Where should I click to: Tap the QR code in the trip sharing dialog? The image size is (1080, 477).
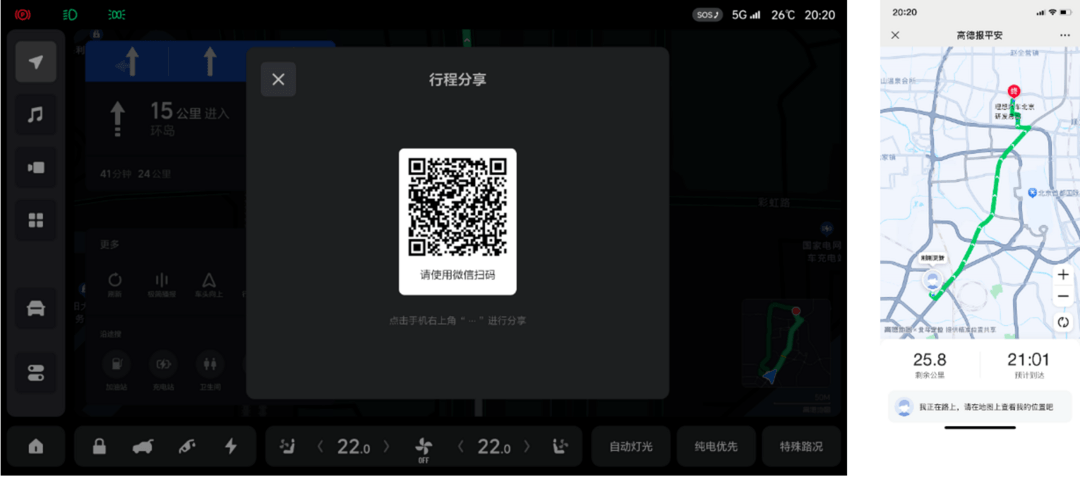click(x=457, y=207)
